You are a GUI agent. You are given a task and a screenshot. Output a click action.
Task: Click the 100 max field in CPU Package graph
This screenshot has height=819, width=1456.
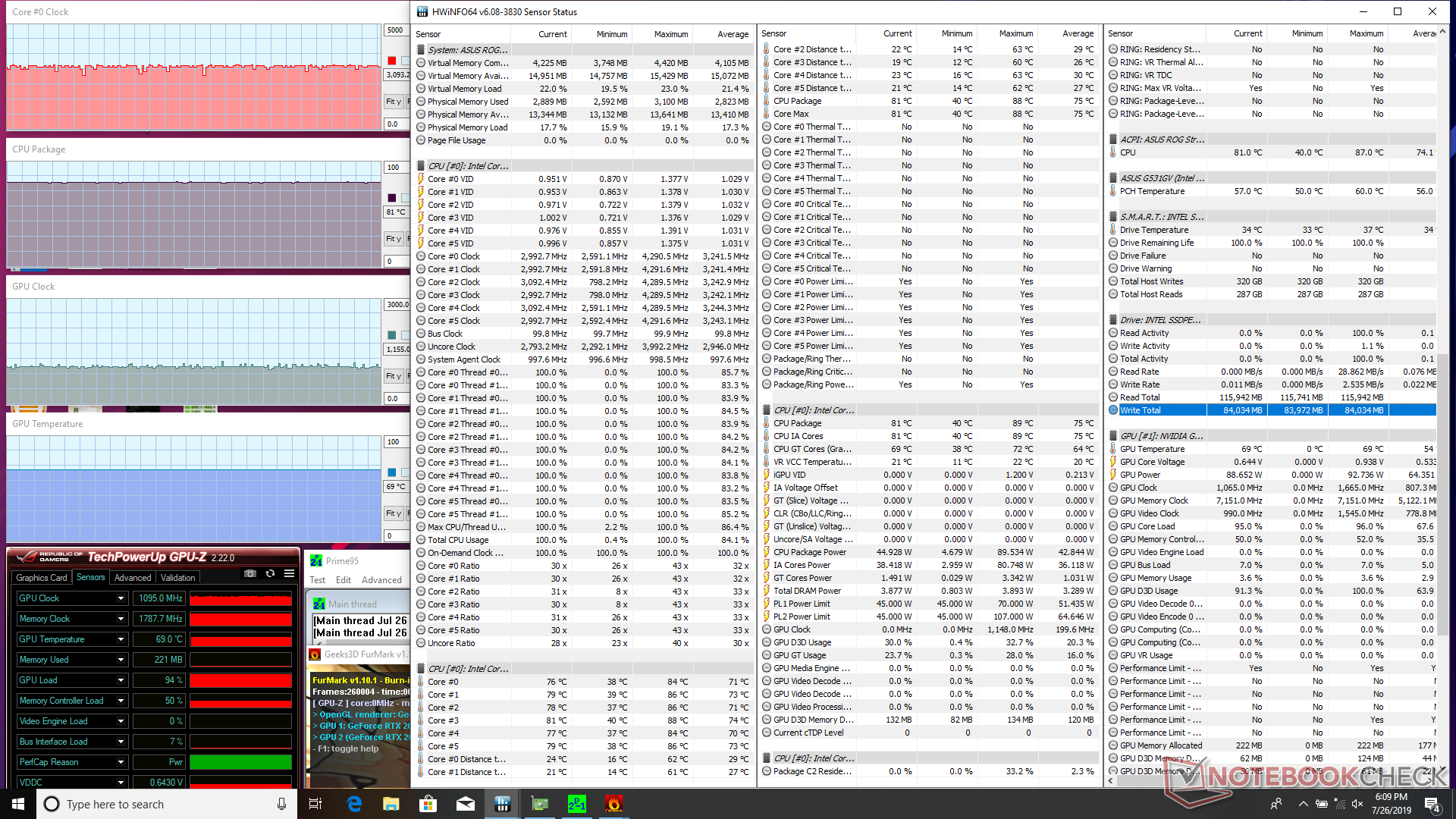(397, 168)
